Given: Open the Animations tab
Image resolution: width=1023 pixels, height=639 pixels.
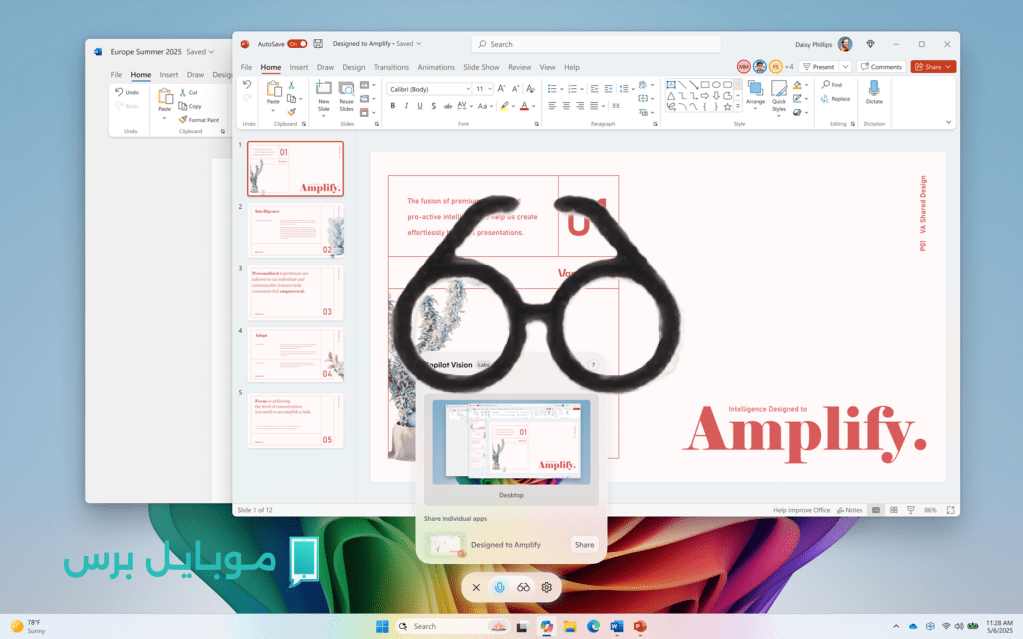Looking at the screenshot, I should tap(436, 67).
